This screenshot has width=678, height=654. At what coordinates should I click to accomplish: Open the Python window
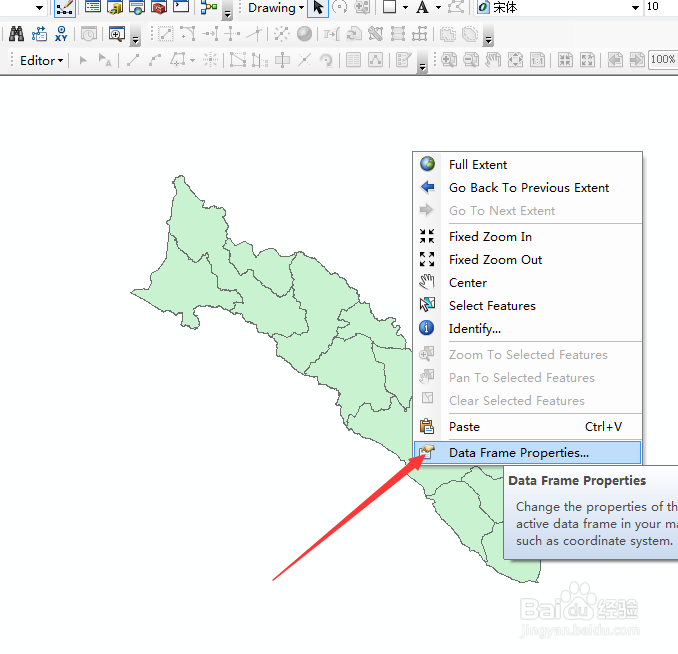tap(181, 6)
